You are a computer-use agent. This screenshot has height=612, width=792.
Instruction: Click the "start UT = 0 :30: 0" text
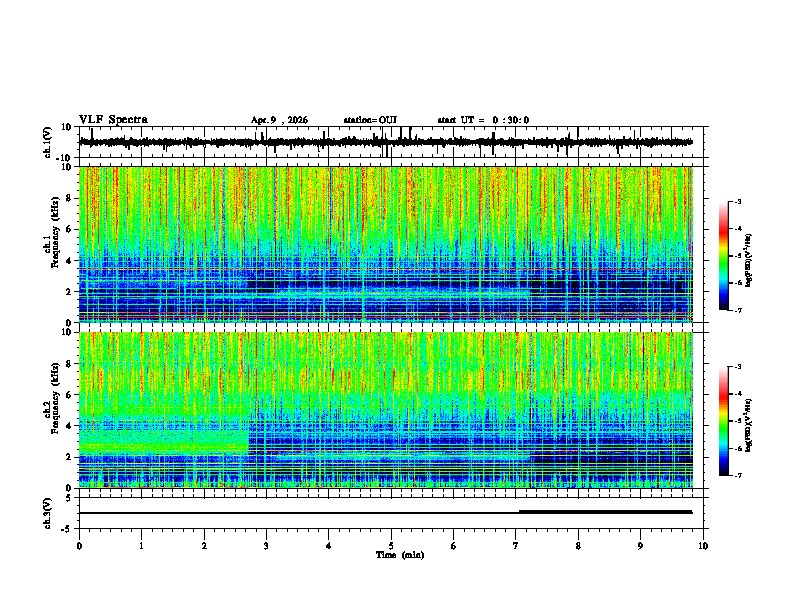(x=483, y=120)
